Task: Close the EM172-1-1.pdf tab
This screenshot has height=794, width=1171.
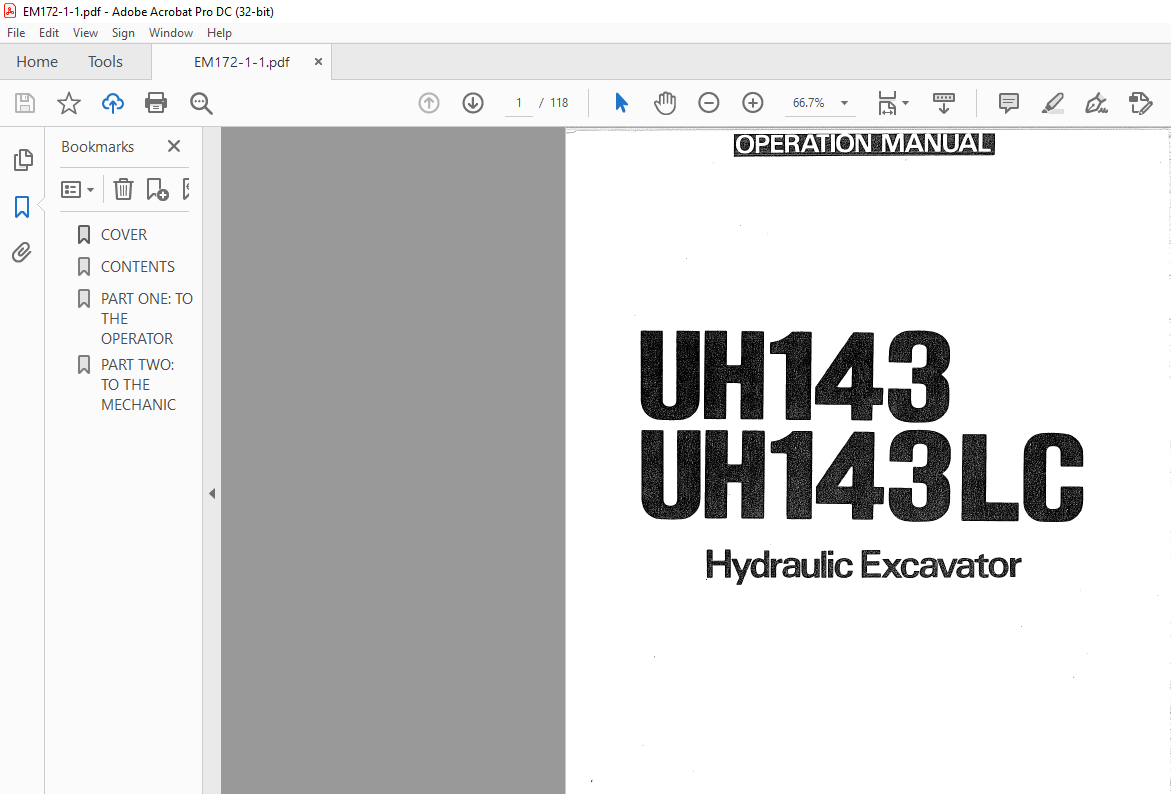Action: (x=318, y=62)
